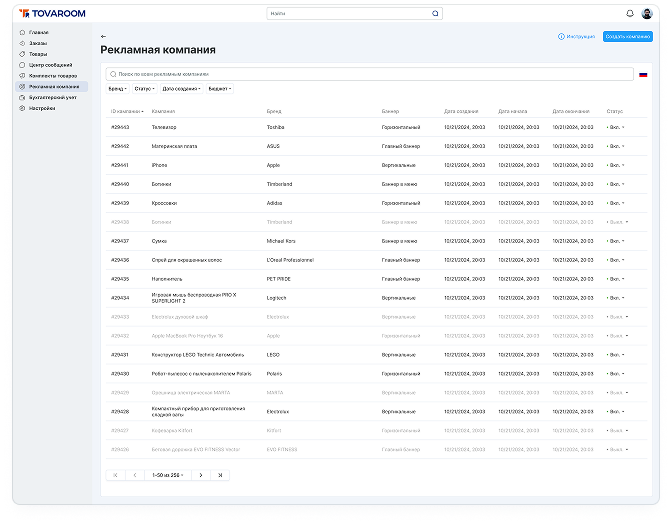
Task: Click campaign ID #29431
Action: pyautogui.click(x=120, y=355)
